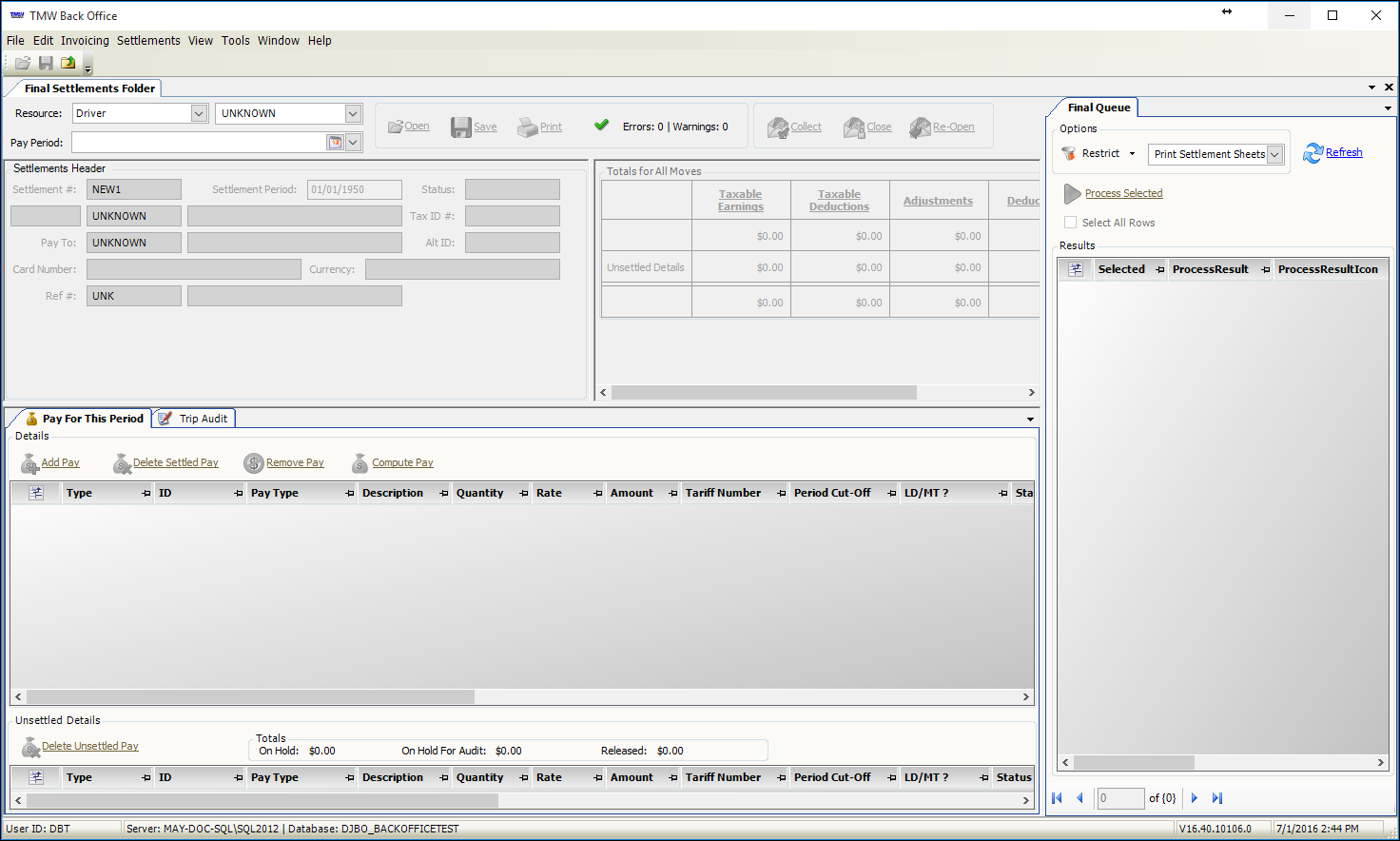Open the Settlements menu
Screen dimensions: 1400x841
tap(148, 41)
